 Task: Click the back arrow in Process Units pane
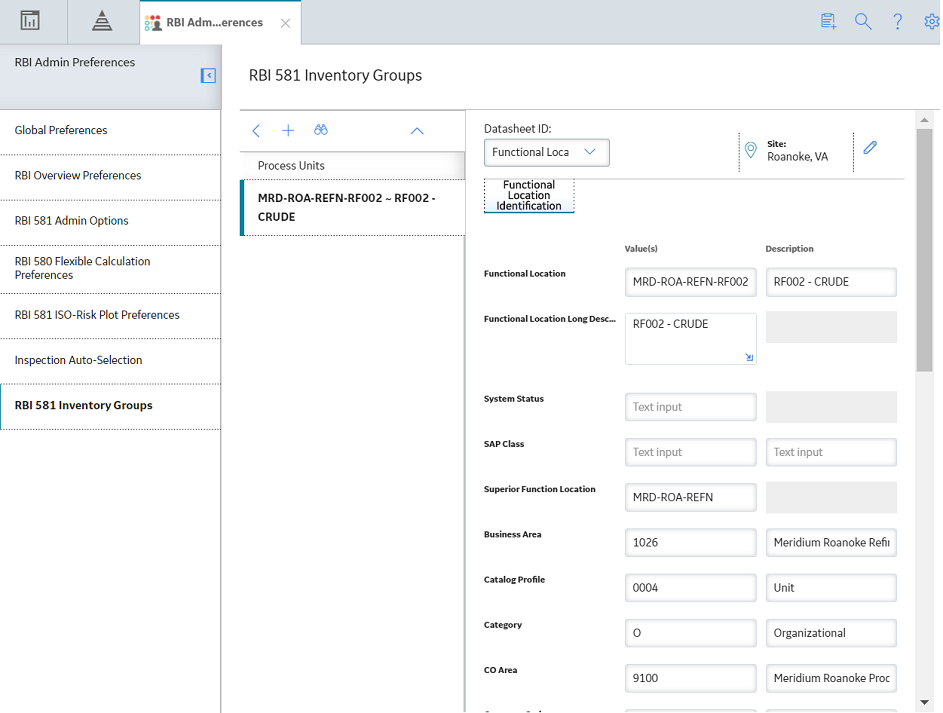256,130
